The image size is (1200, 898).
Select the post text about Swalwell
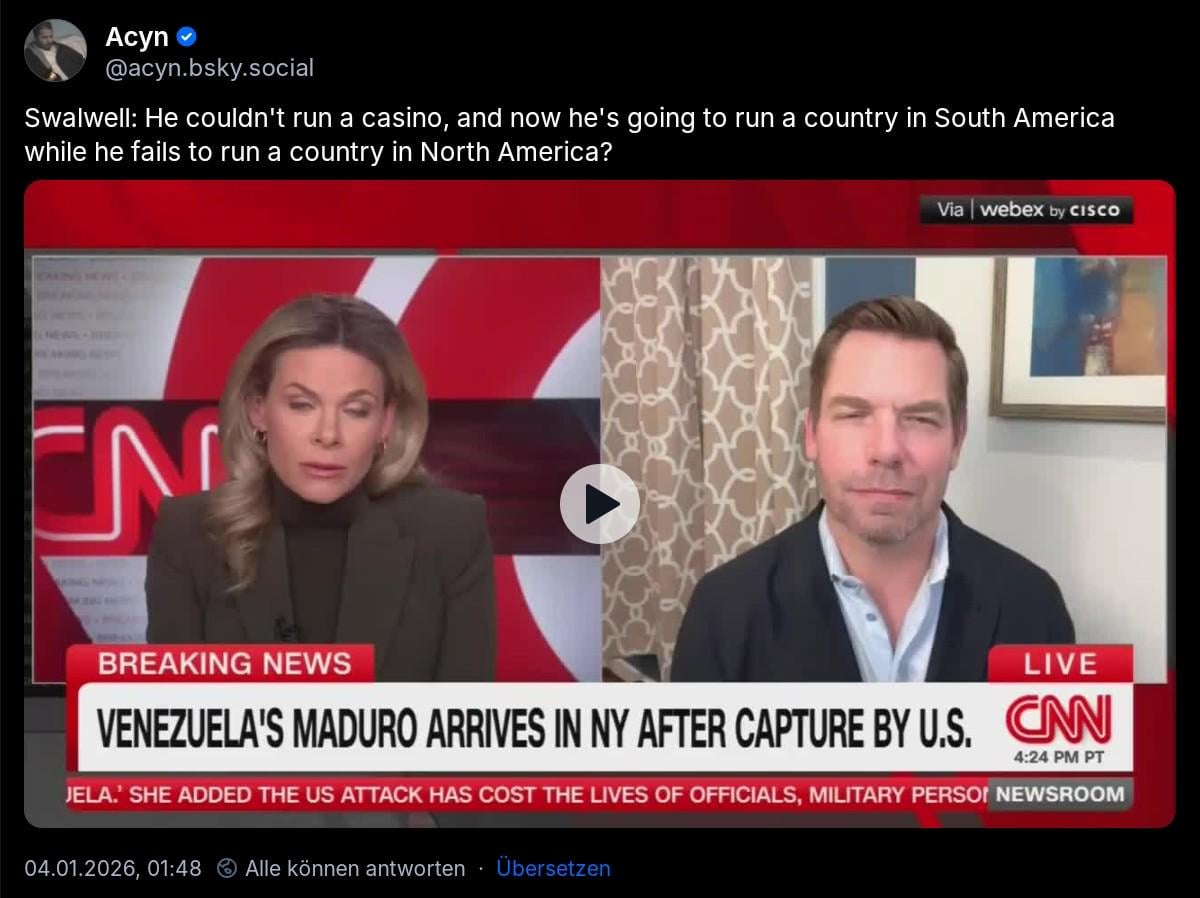[x=569, y=135]
